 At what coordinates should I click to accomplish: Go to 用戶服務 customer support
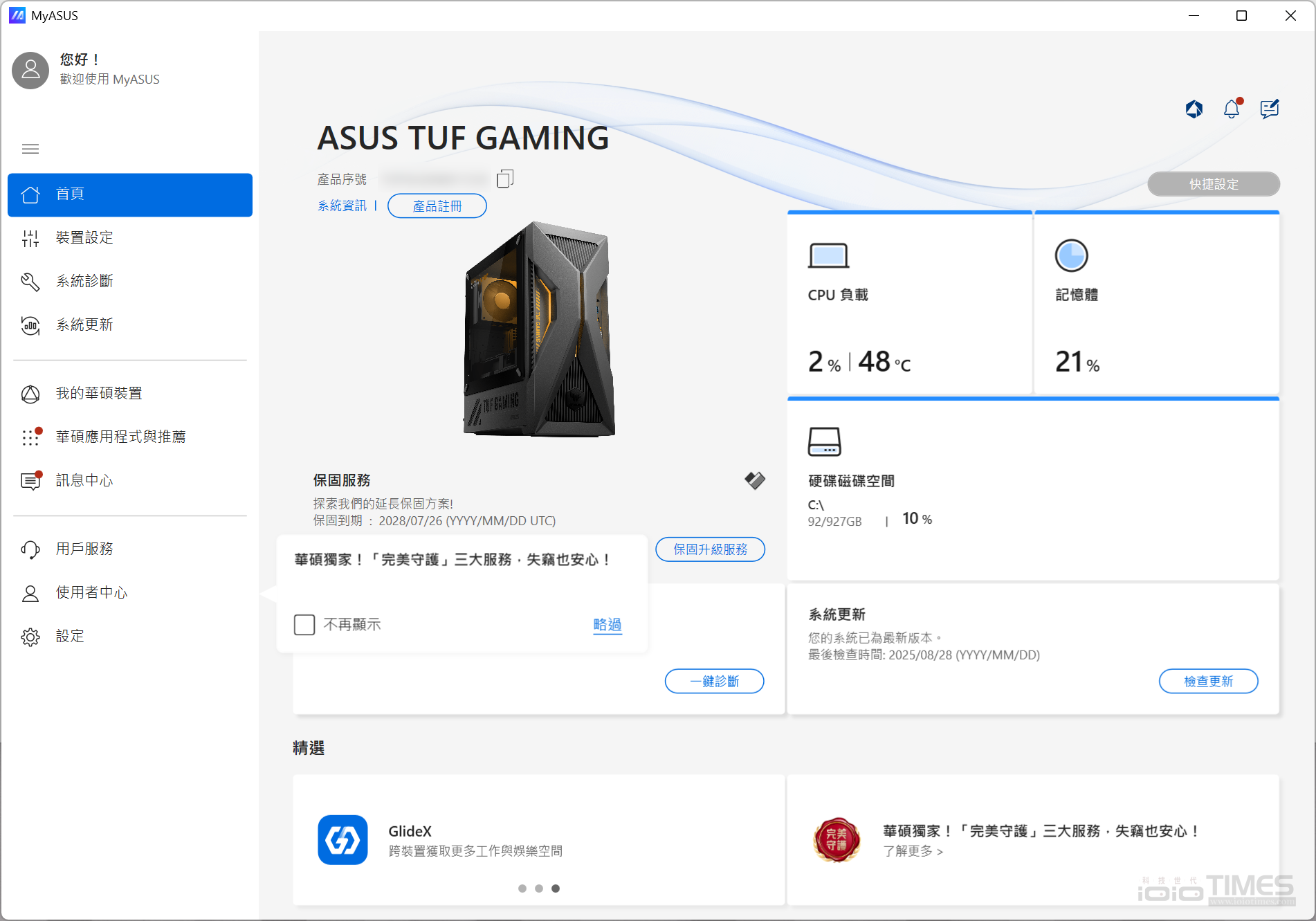pos(130,549)
